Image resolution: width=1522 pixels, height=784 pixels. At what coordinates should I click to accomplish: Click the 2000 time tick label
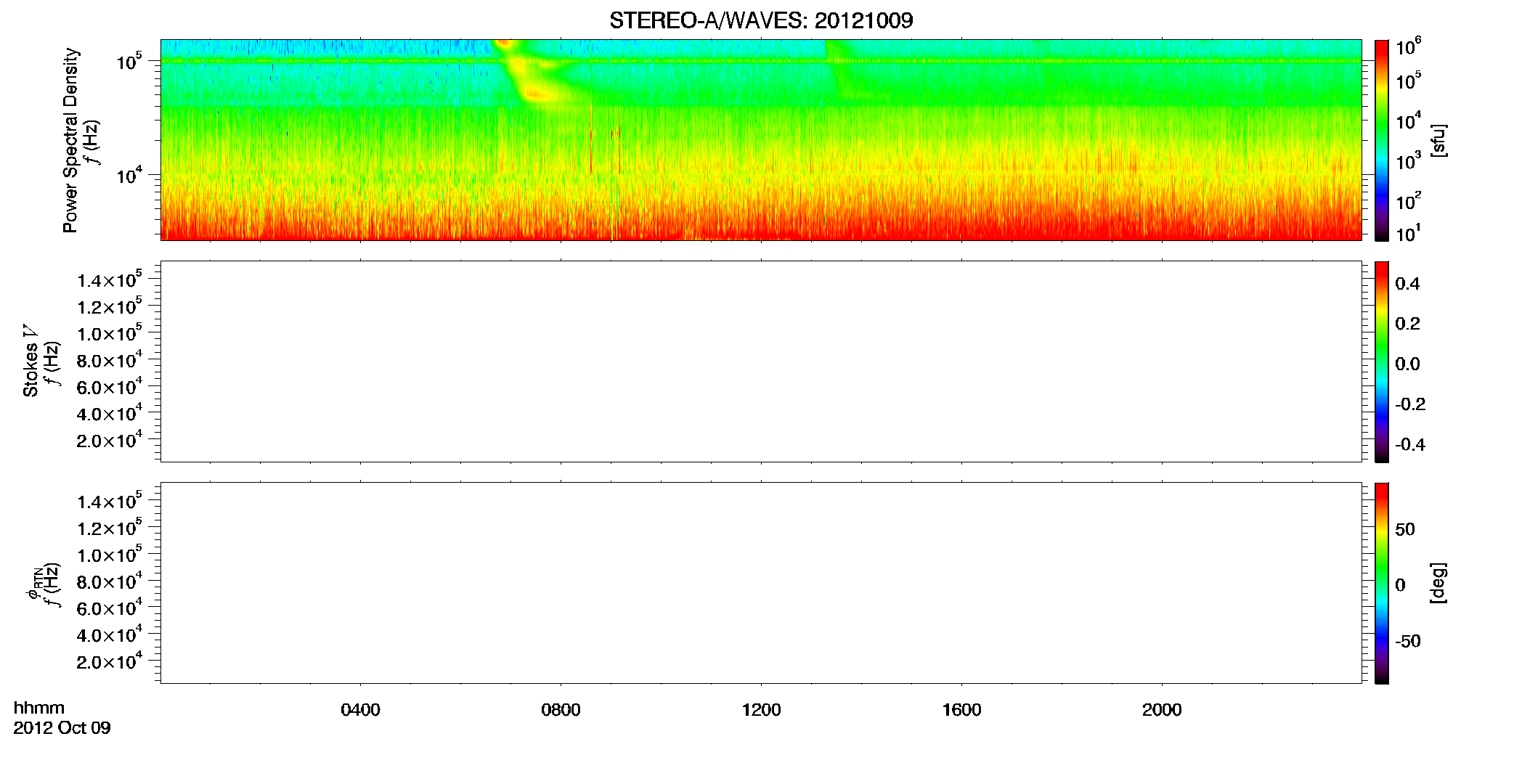coord(1162,710)
